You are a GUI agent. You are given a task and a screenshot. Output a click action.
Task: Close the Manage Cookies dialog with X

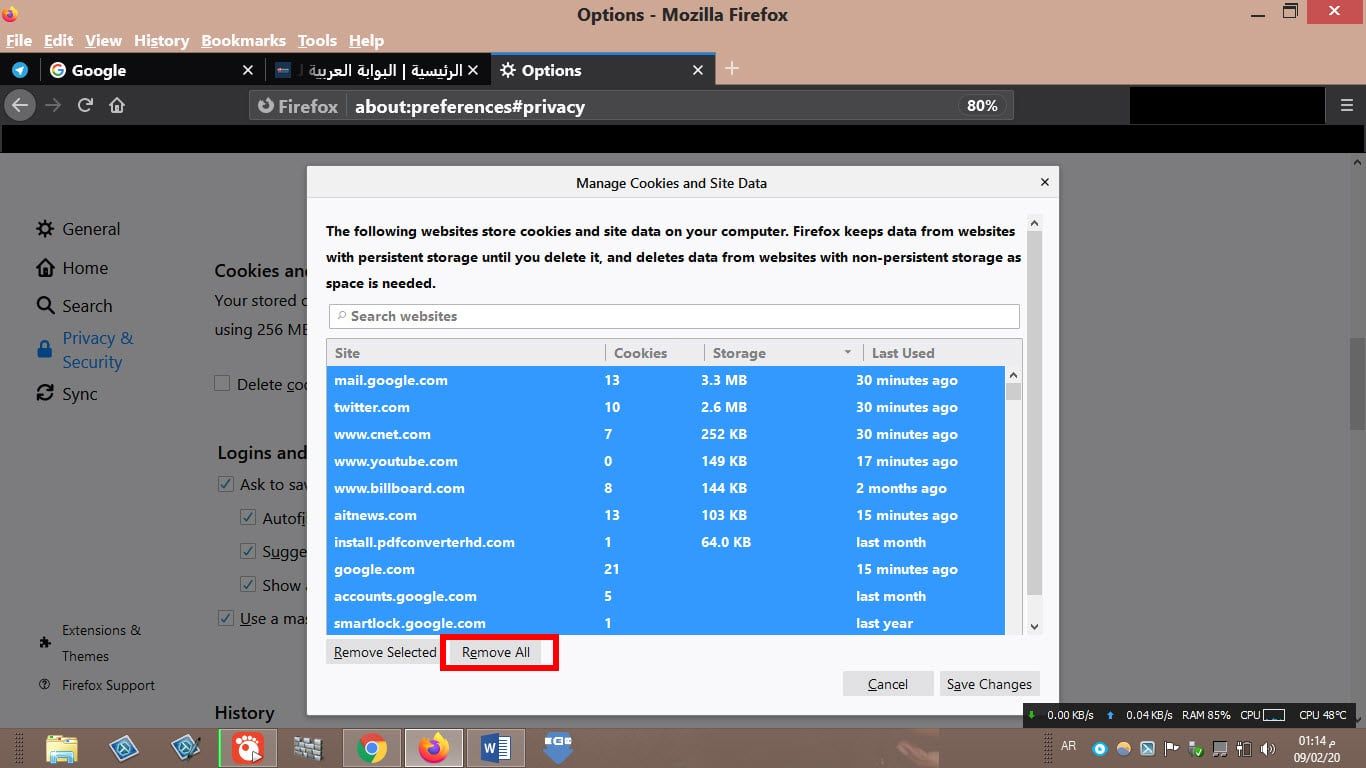pos(1044,182)
